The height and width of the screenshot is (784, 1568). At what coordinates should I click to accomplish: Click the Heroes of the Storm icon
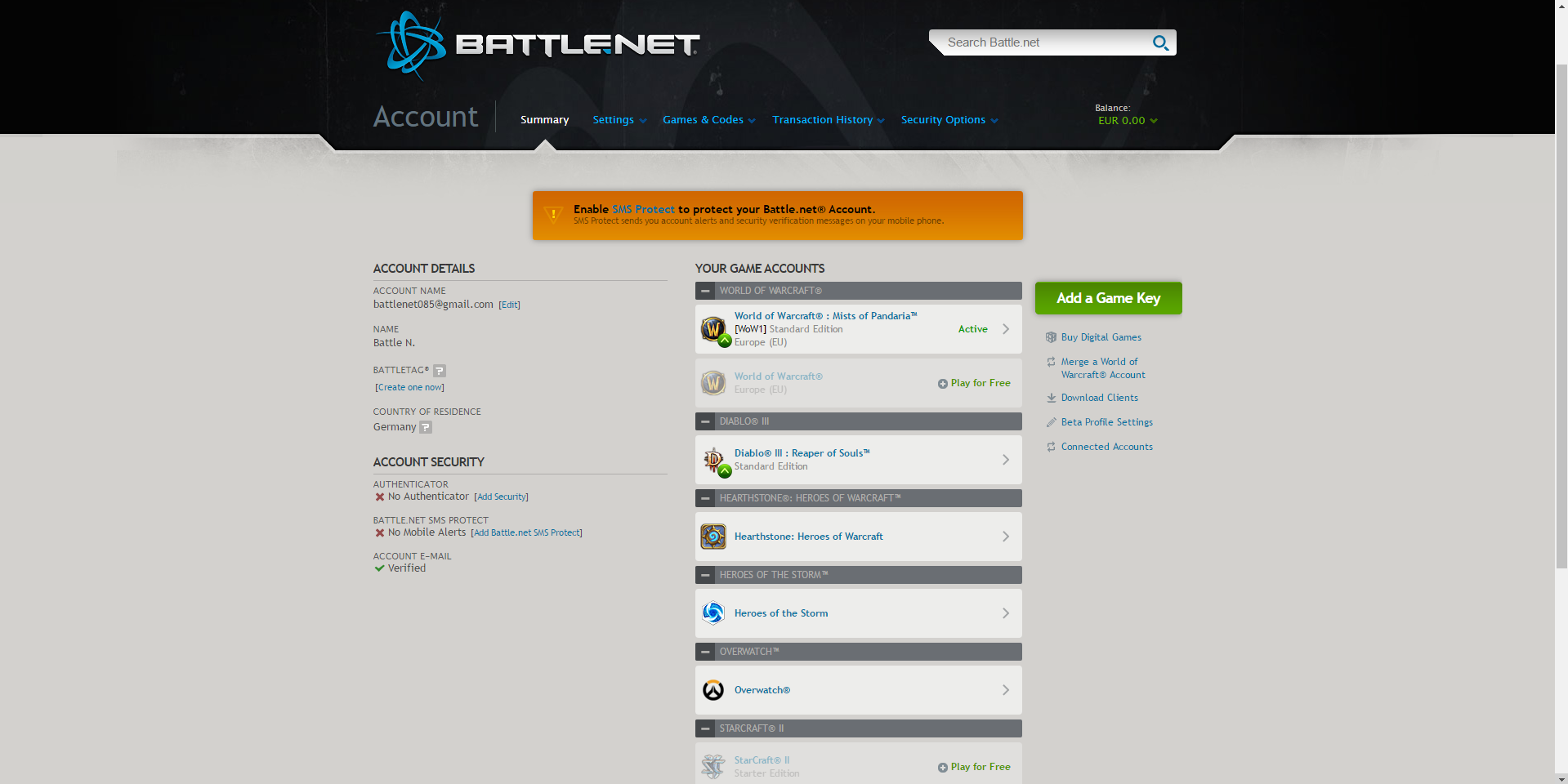point(713,613)
